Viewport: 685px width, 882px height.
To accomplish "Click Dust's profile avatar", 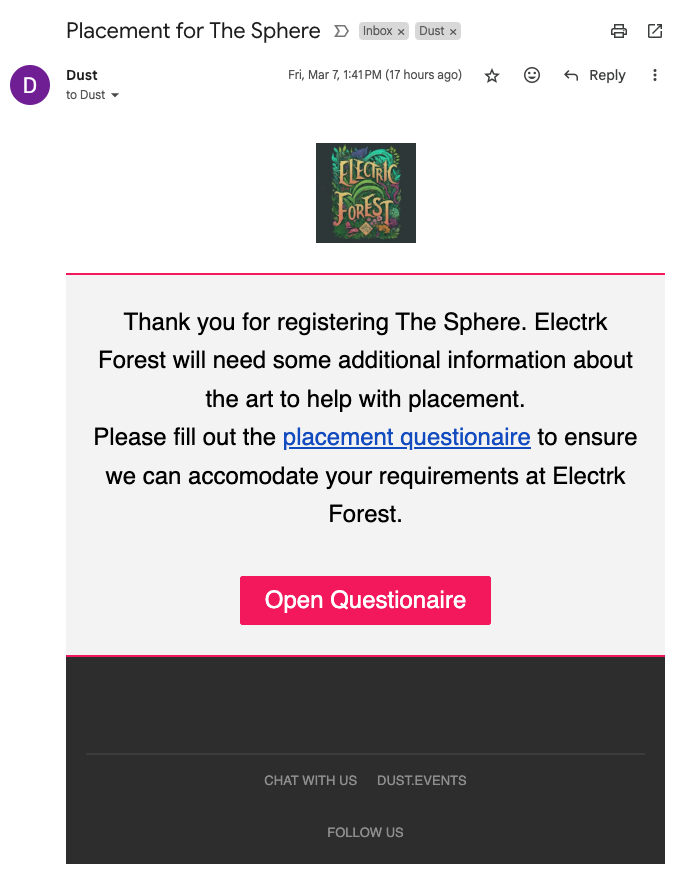I will [x=29, y=85].
